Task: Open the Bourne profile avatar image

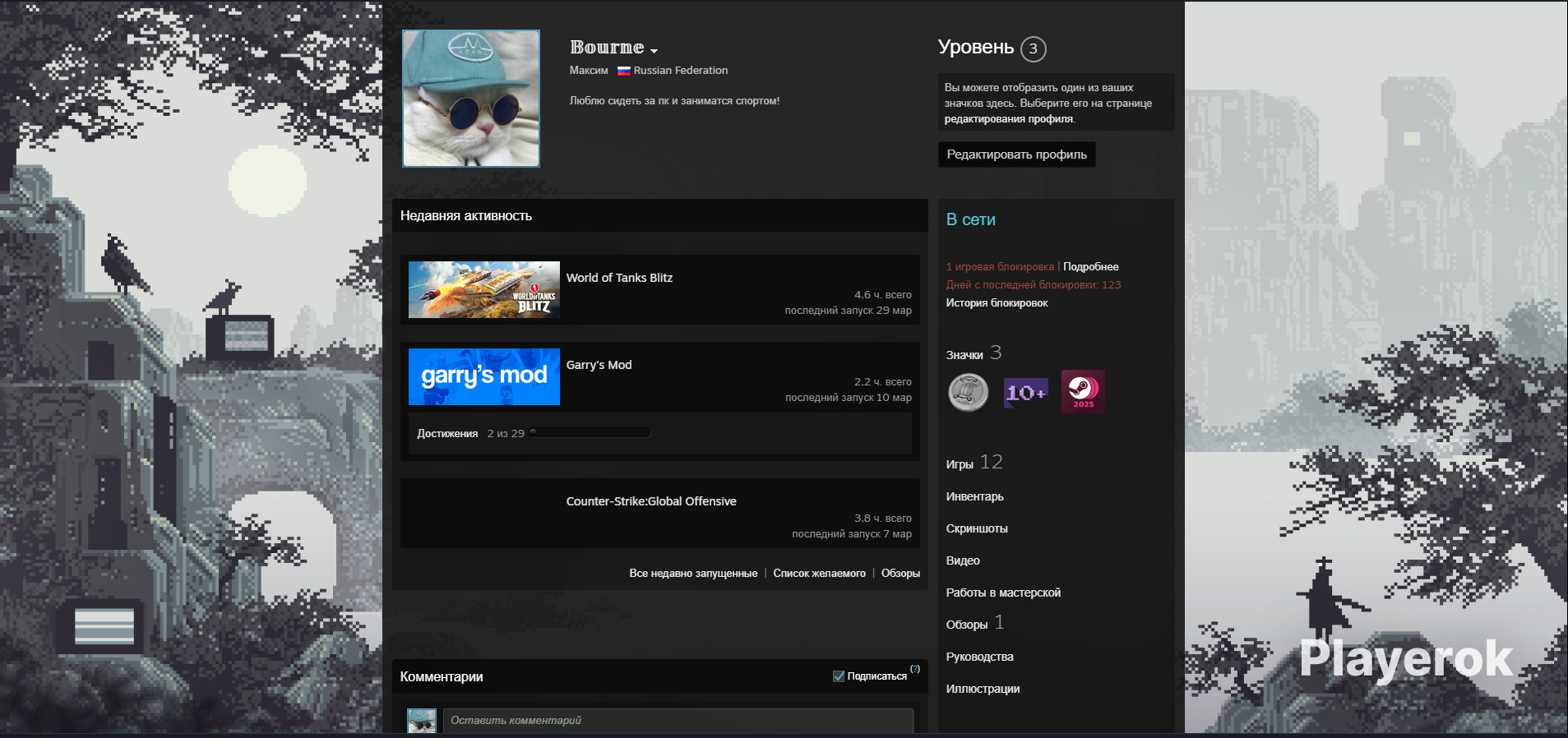Action: 471,99
